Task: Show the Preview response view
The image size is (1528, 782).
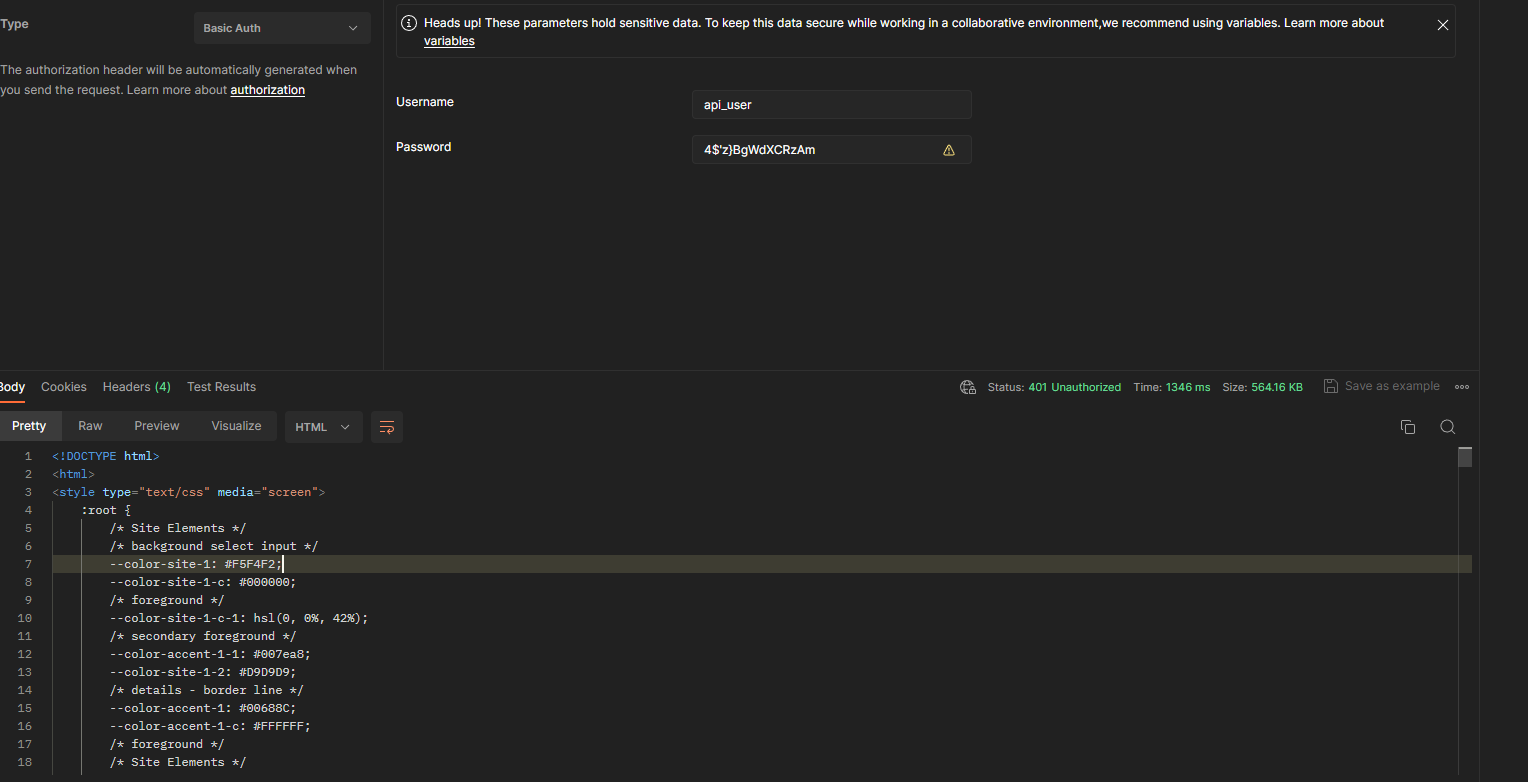Action: 157,426
